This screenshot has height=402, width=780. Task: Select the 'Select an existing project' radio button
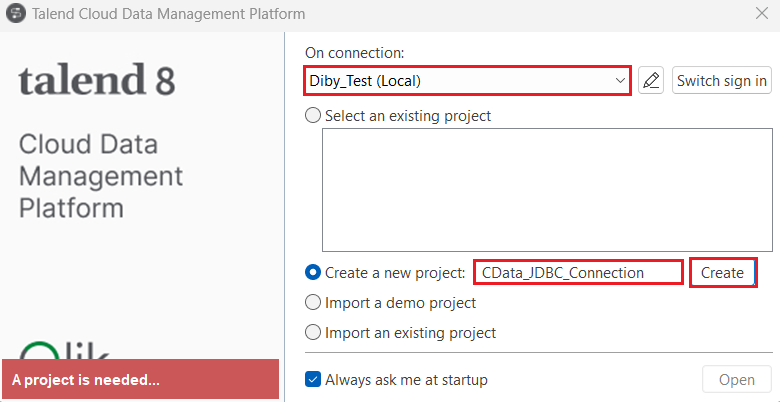click(313, 115)
